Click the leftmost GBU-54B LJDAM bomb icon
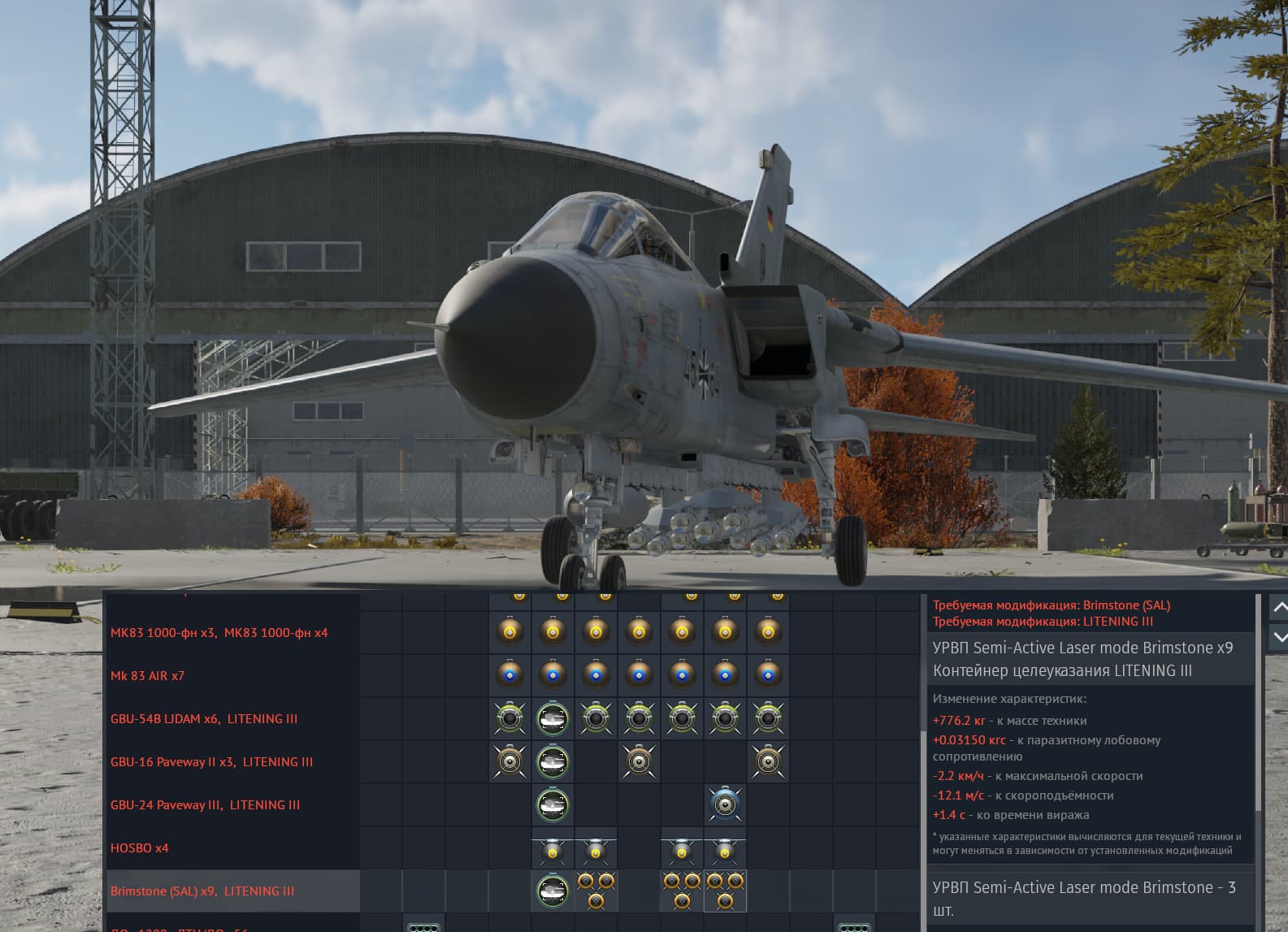This screenshot has height=932, width=1288. (510, 719)
